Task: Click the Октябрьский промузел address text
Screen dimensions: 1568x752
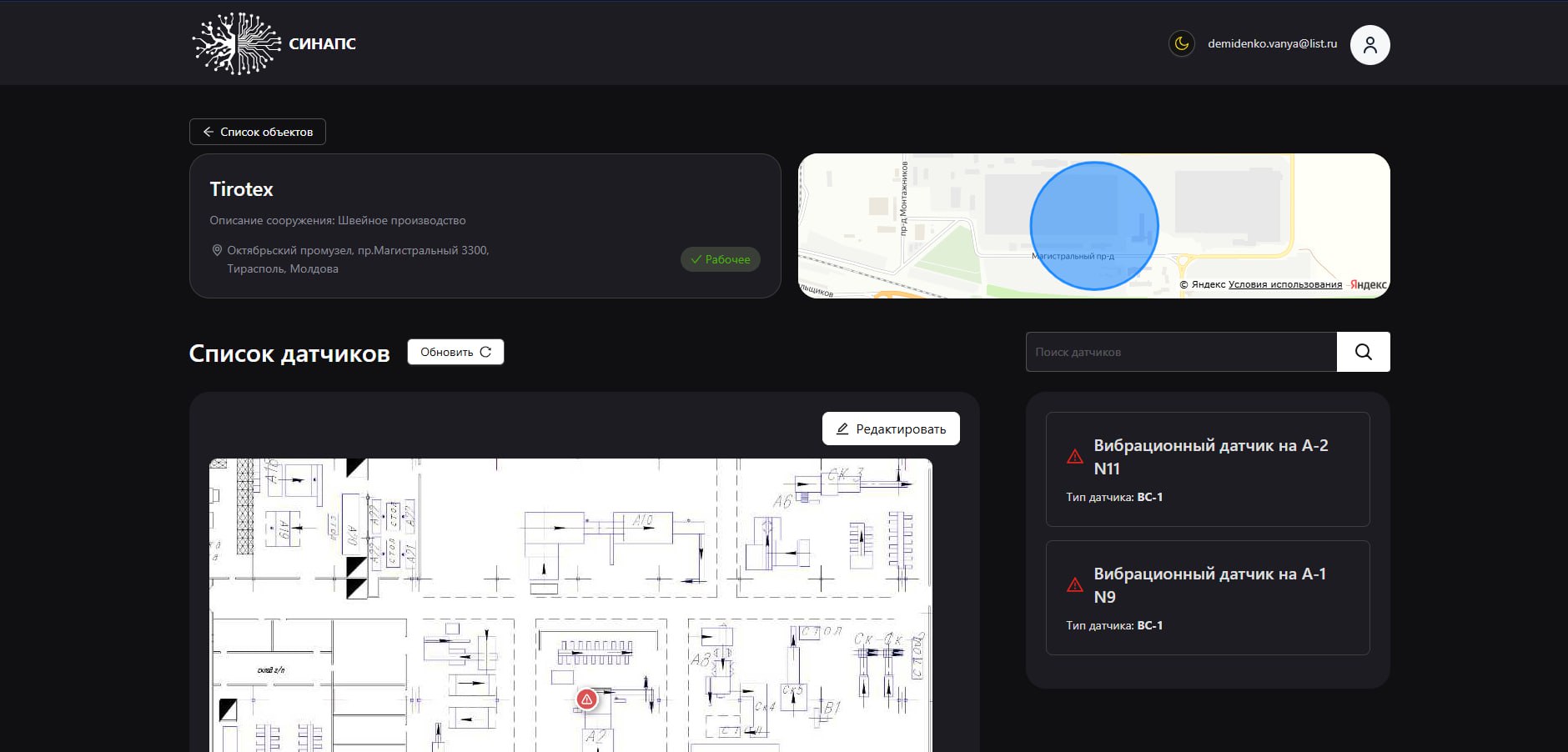Action: point(358,259)
